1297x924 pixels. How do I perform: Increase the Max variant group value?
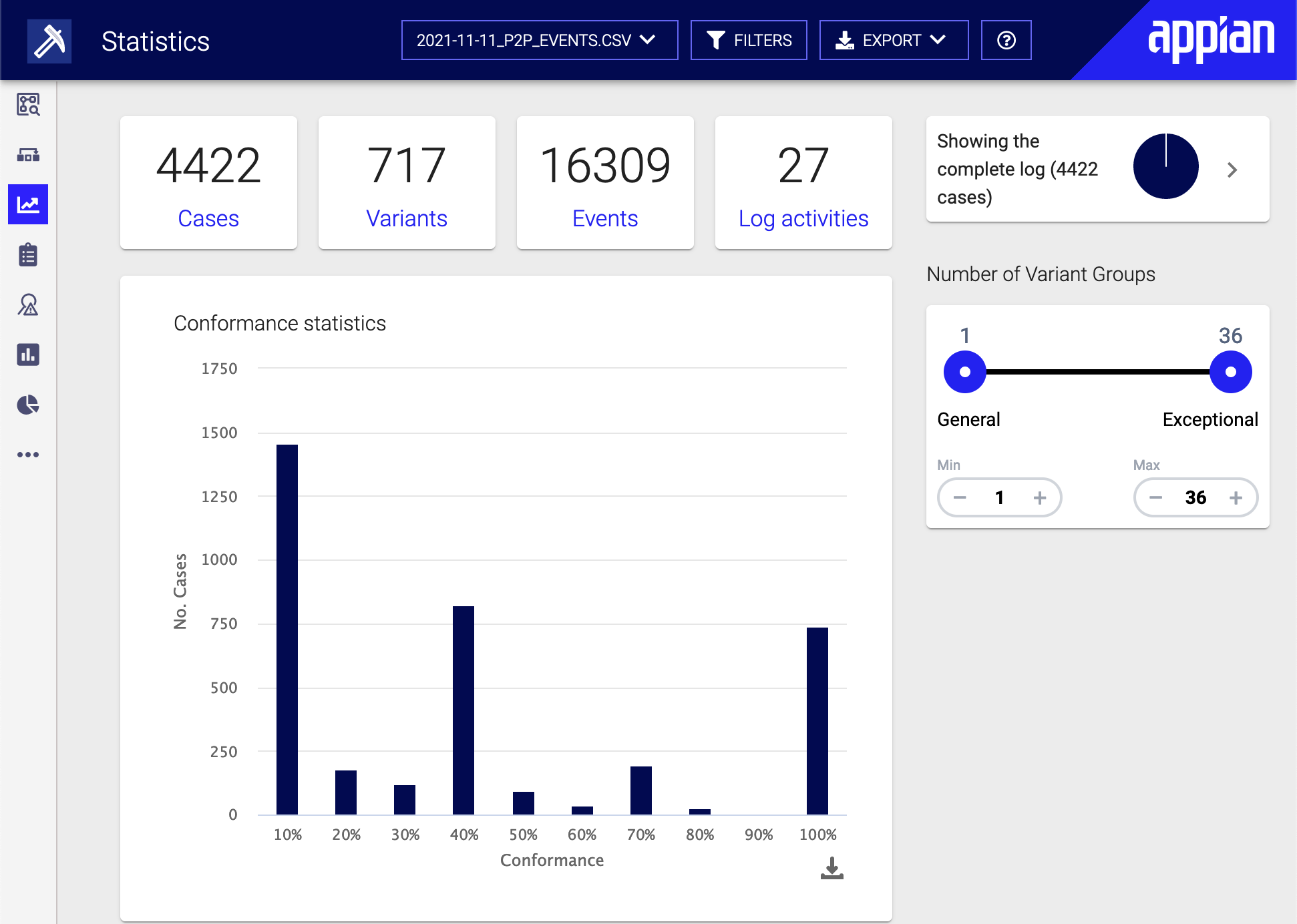[1236, 497]
